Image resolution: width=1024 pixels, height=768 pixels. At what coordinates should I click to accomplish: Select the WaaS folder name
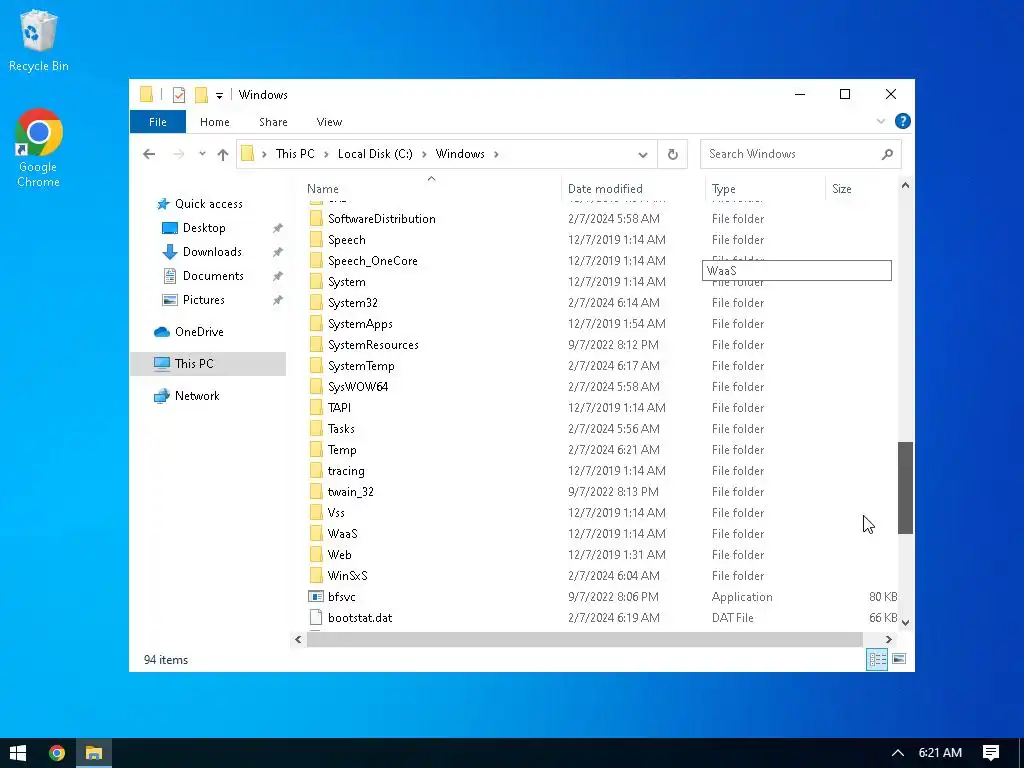[x=342, y=534]
